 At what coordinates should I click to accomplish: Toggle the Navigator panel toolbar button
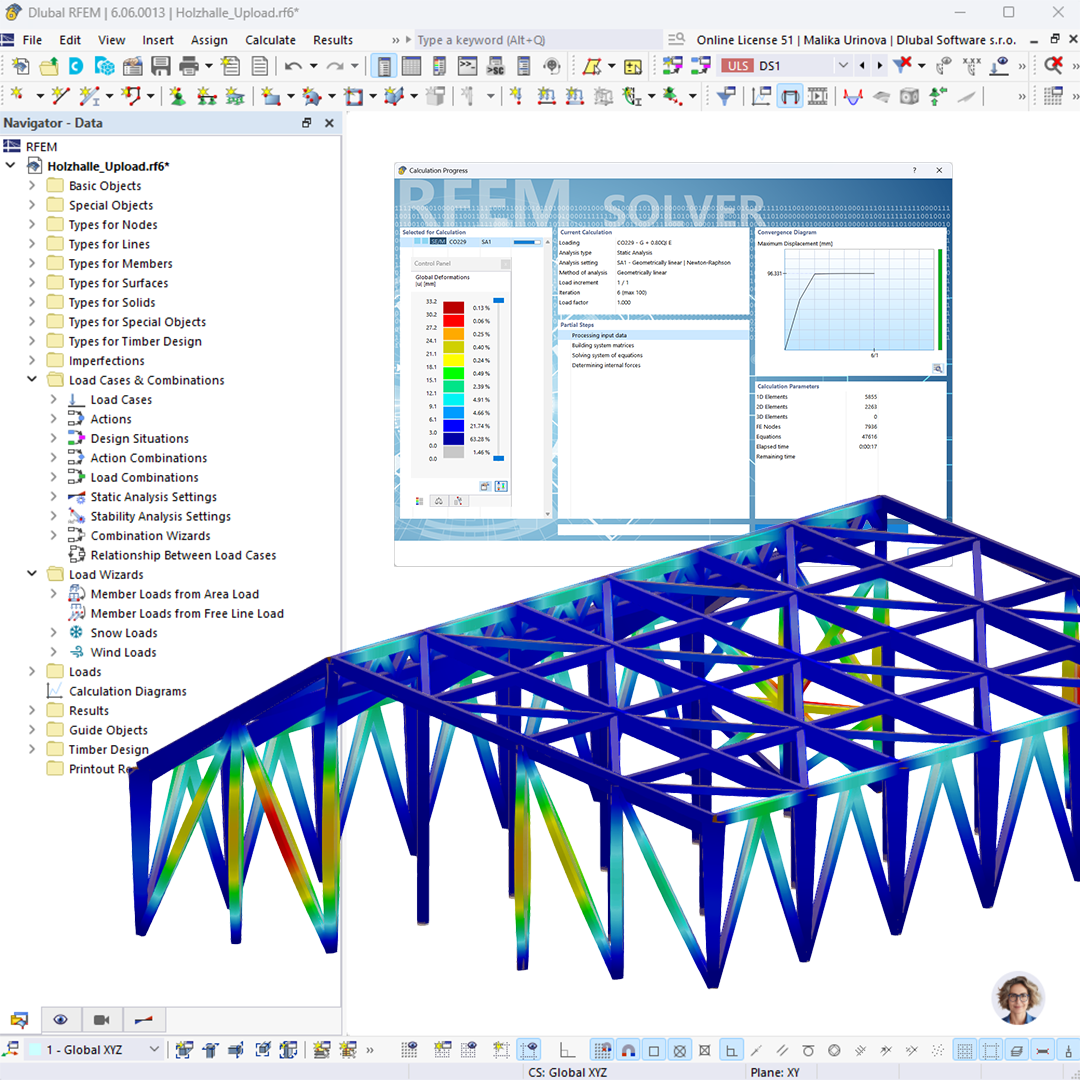384,66
